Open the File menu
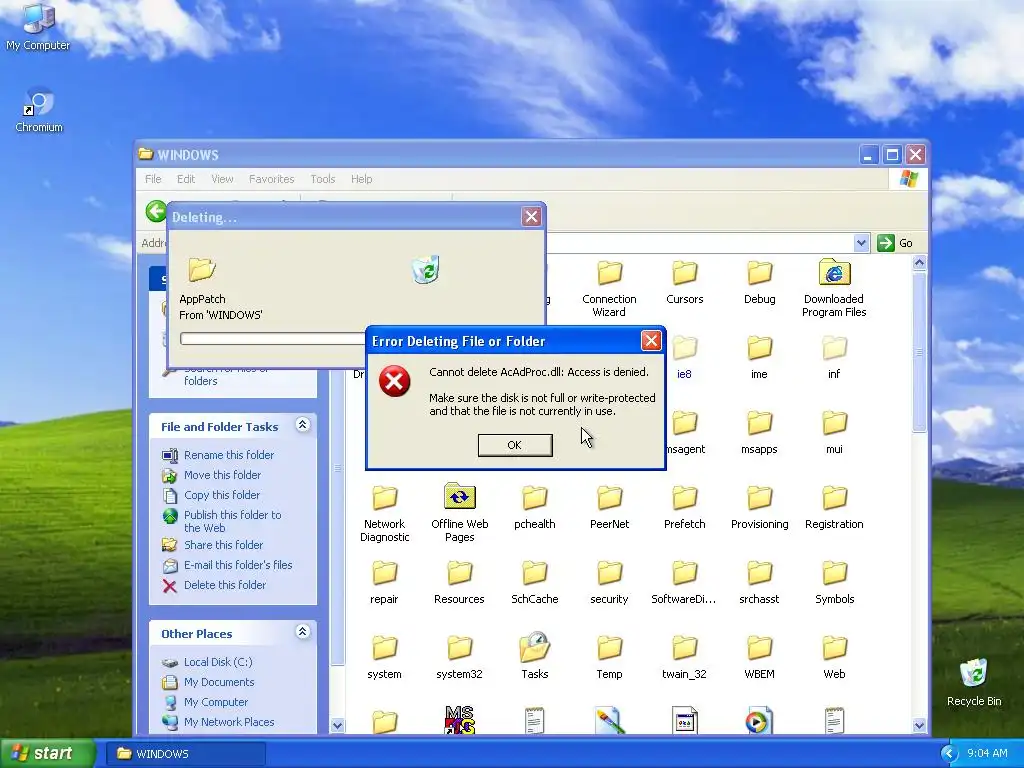This screenshot has height=768, width=1024. tap(153, 179)
